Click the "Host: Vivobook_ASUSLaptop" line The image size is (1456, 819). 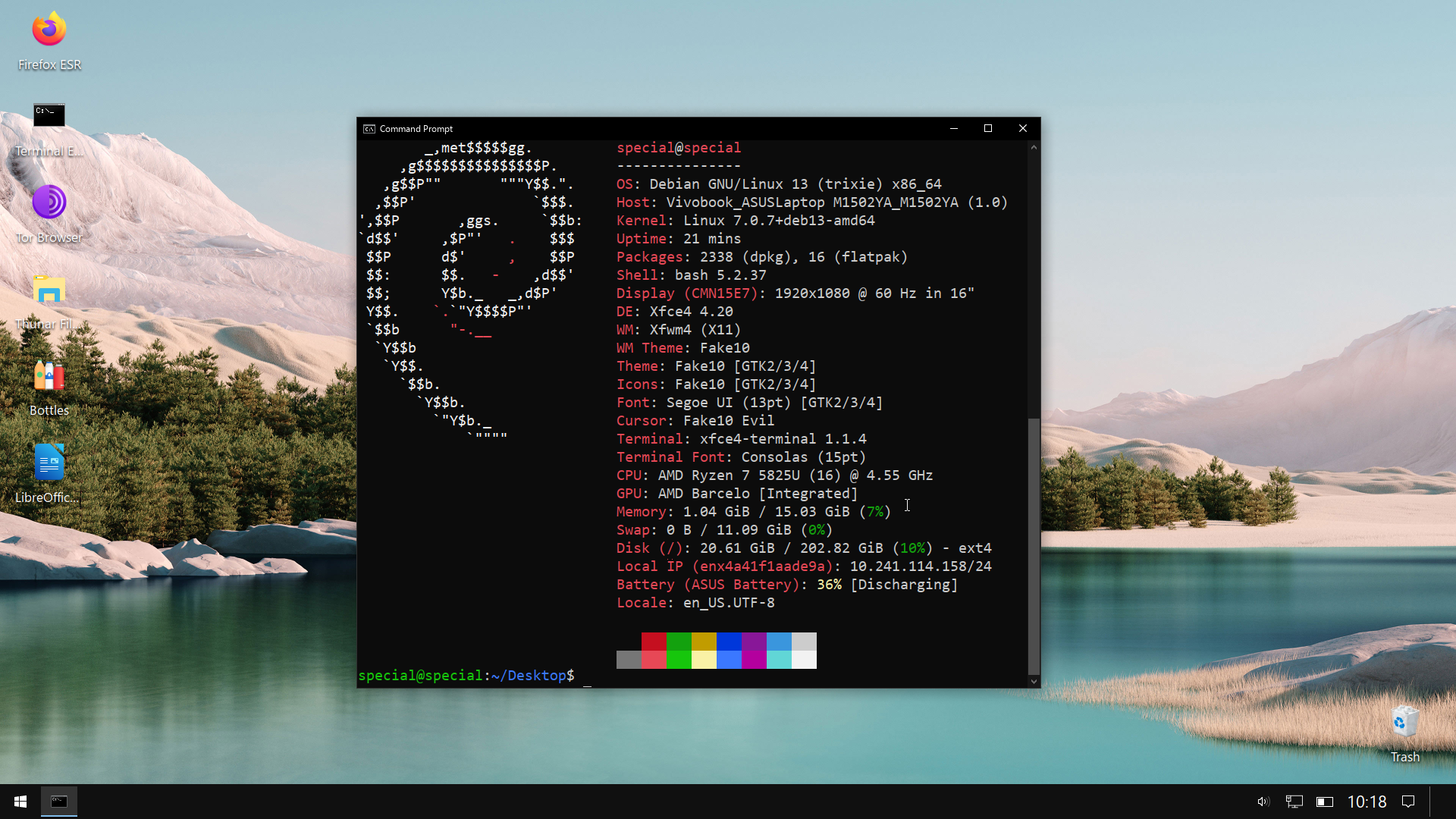coord(812,202)
